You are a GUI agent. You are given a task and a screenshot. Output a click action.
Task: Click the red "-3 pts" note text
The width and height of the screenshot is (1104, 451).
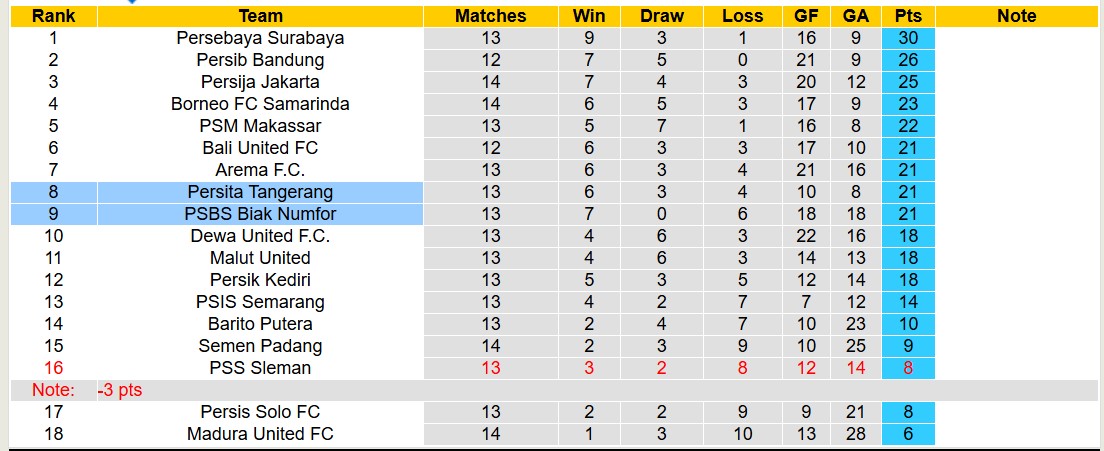point(120,390)
